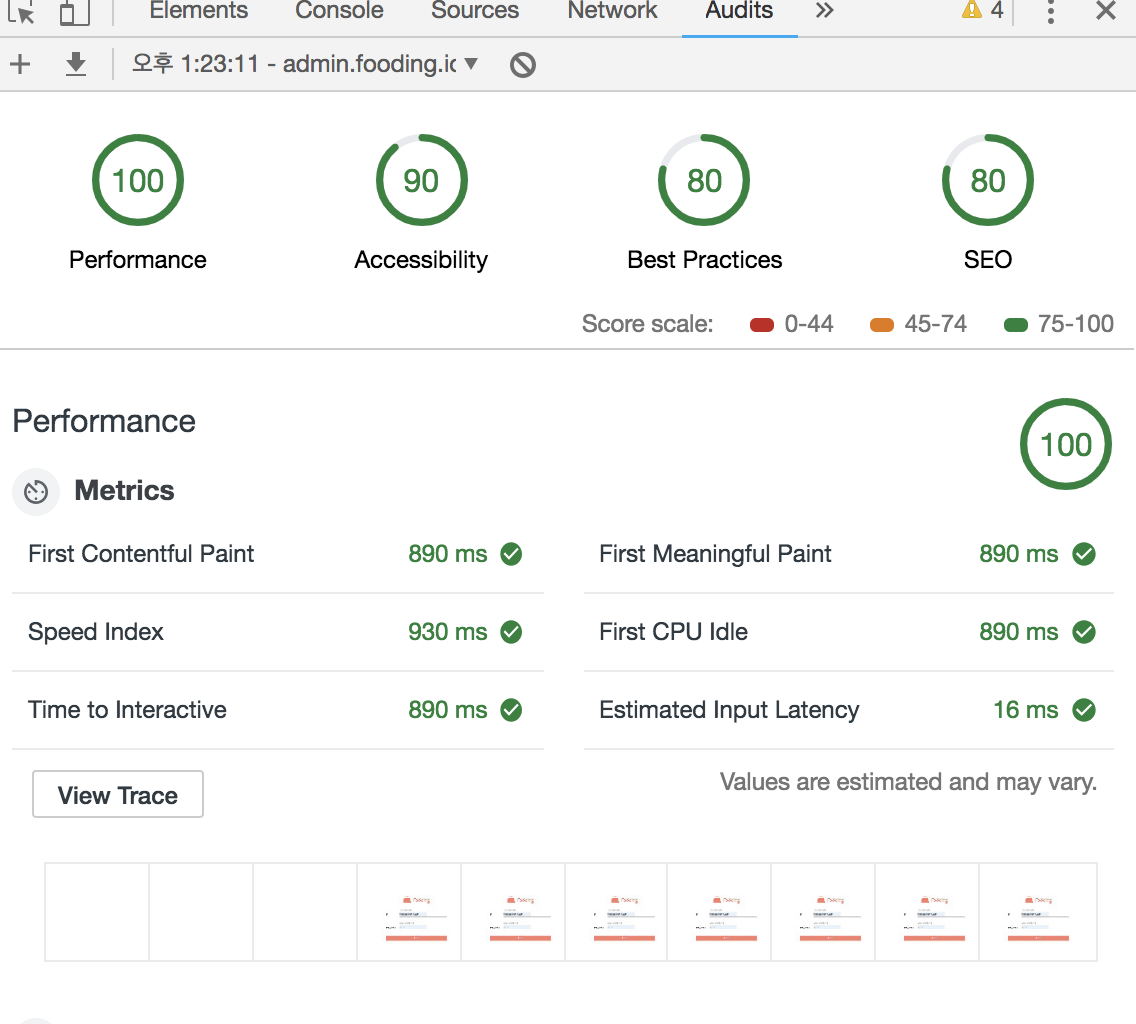Viewport: 1136px width, 1024px height.
Task: Click the 'Score scale:' label
Action: click(x=647, y=324)
